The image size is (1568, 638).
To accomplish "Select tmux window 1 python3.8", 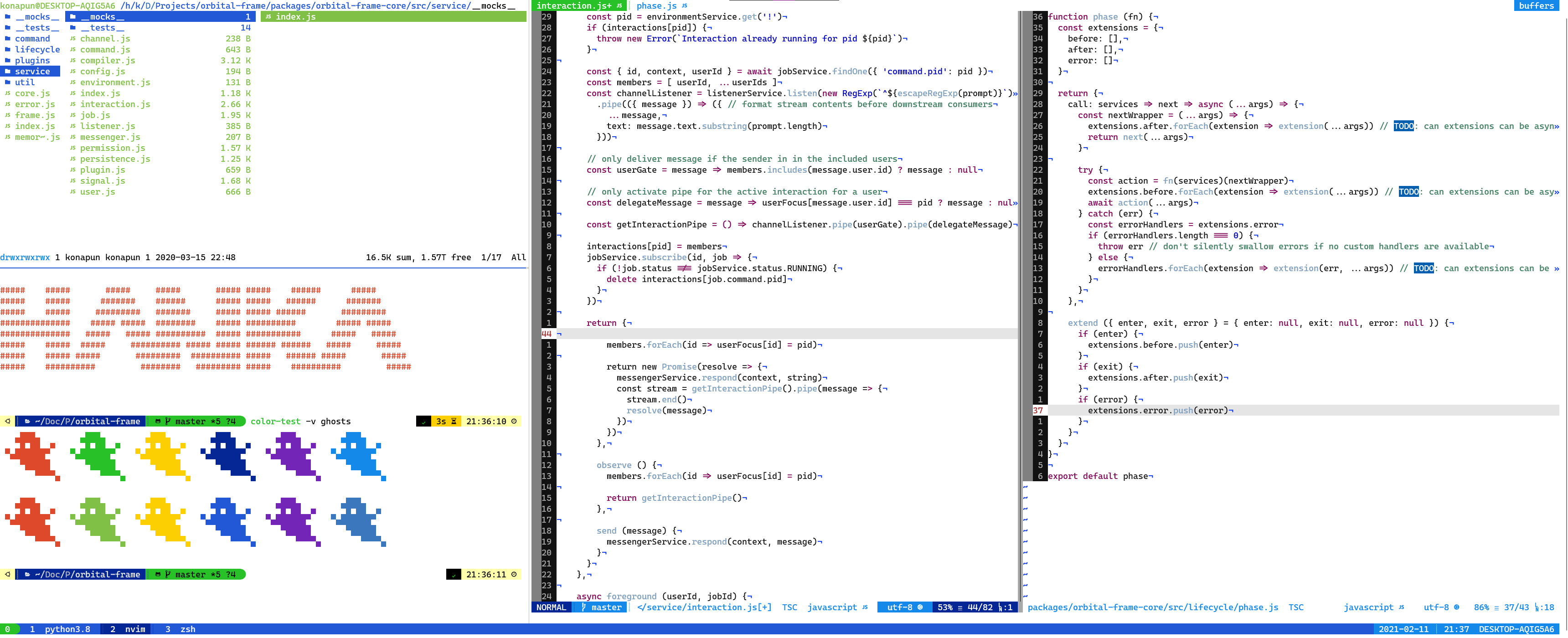I will click(60, 629).
